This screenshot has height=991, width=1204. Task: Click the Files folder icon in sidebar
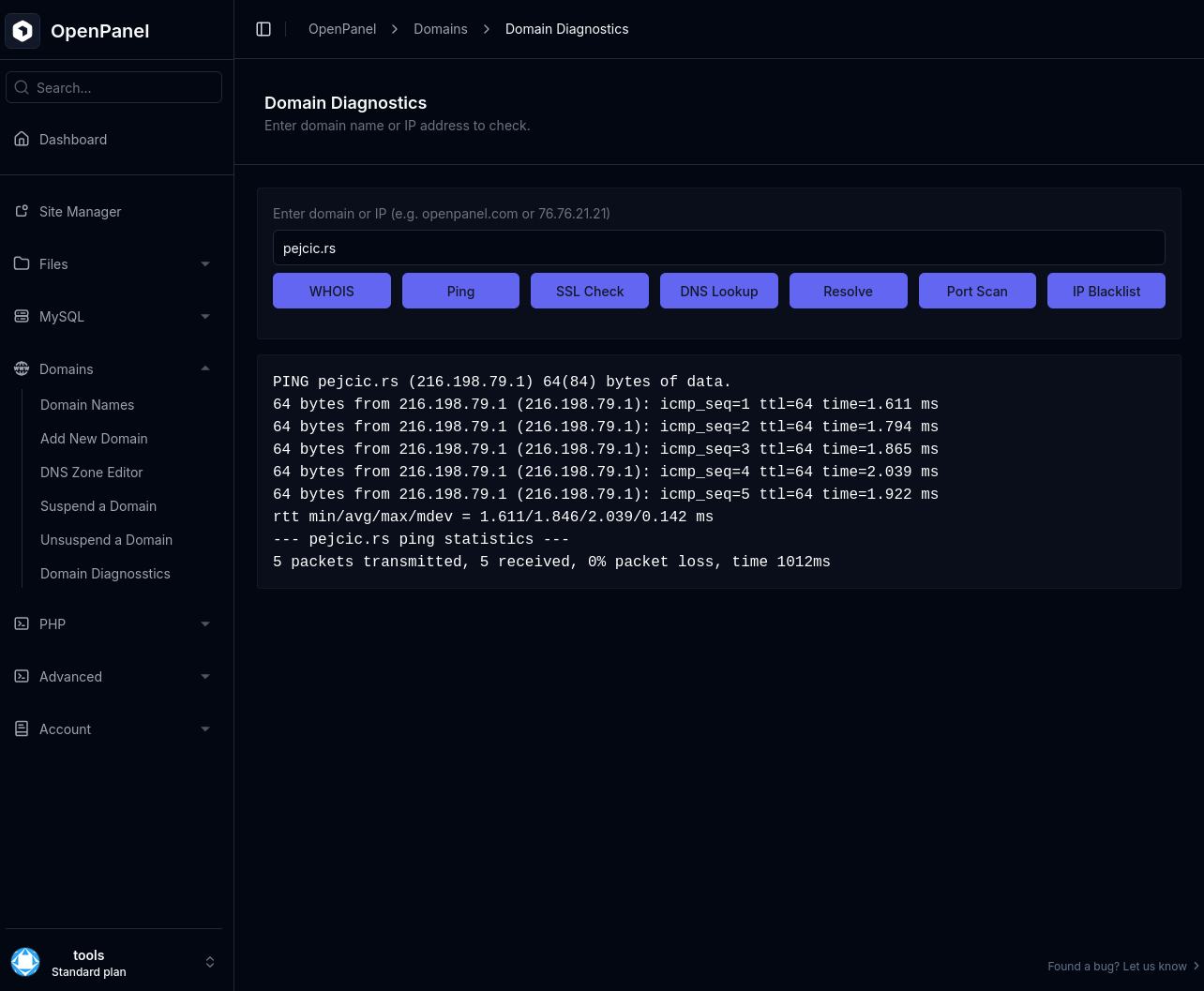pos(21,263)
